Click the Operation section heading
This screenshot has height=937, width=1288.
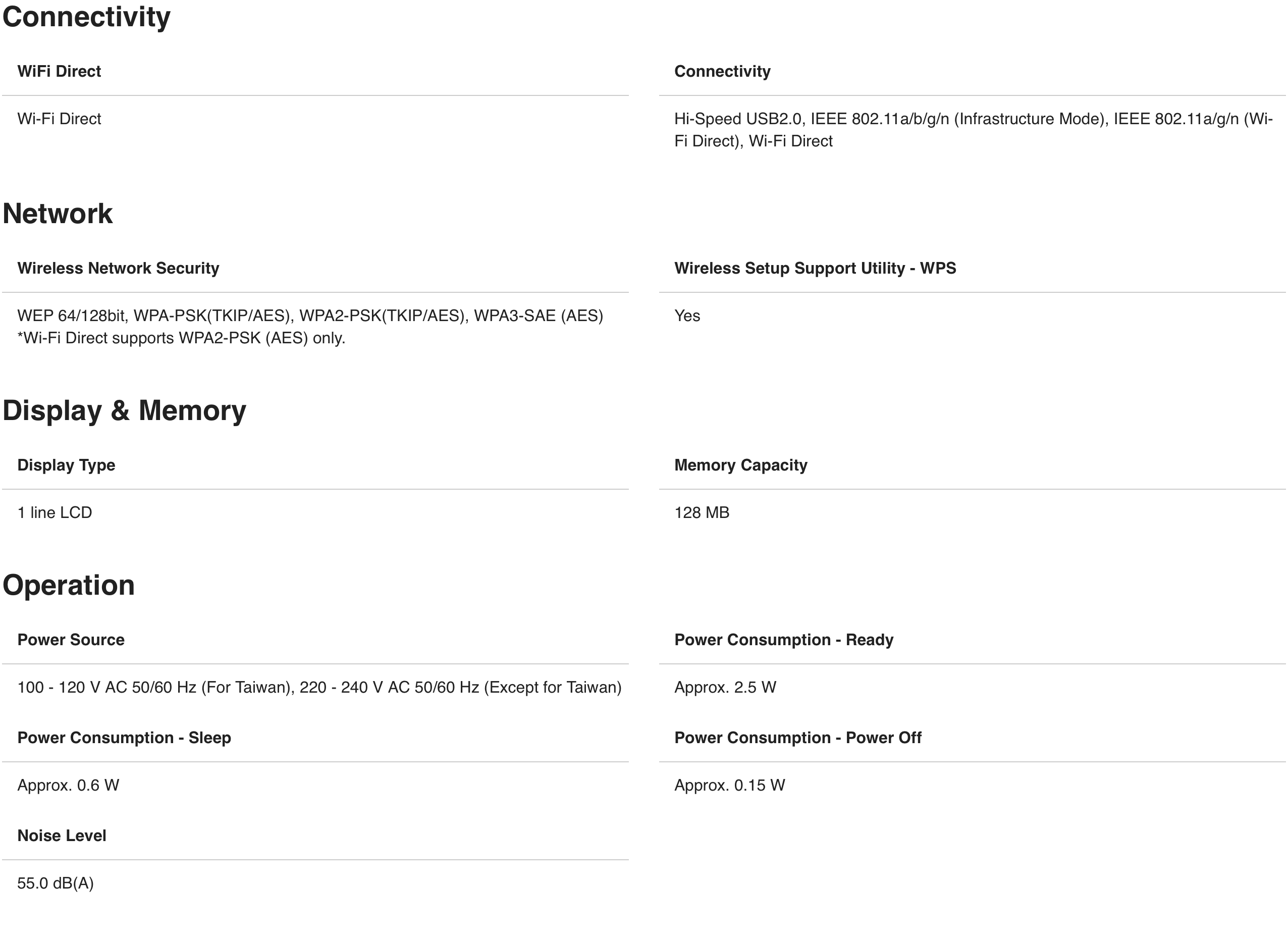69,585
